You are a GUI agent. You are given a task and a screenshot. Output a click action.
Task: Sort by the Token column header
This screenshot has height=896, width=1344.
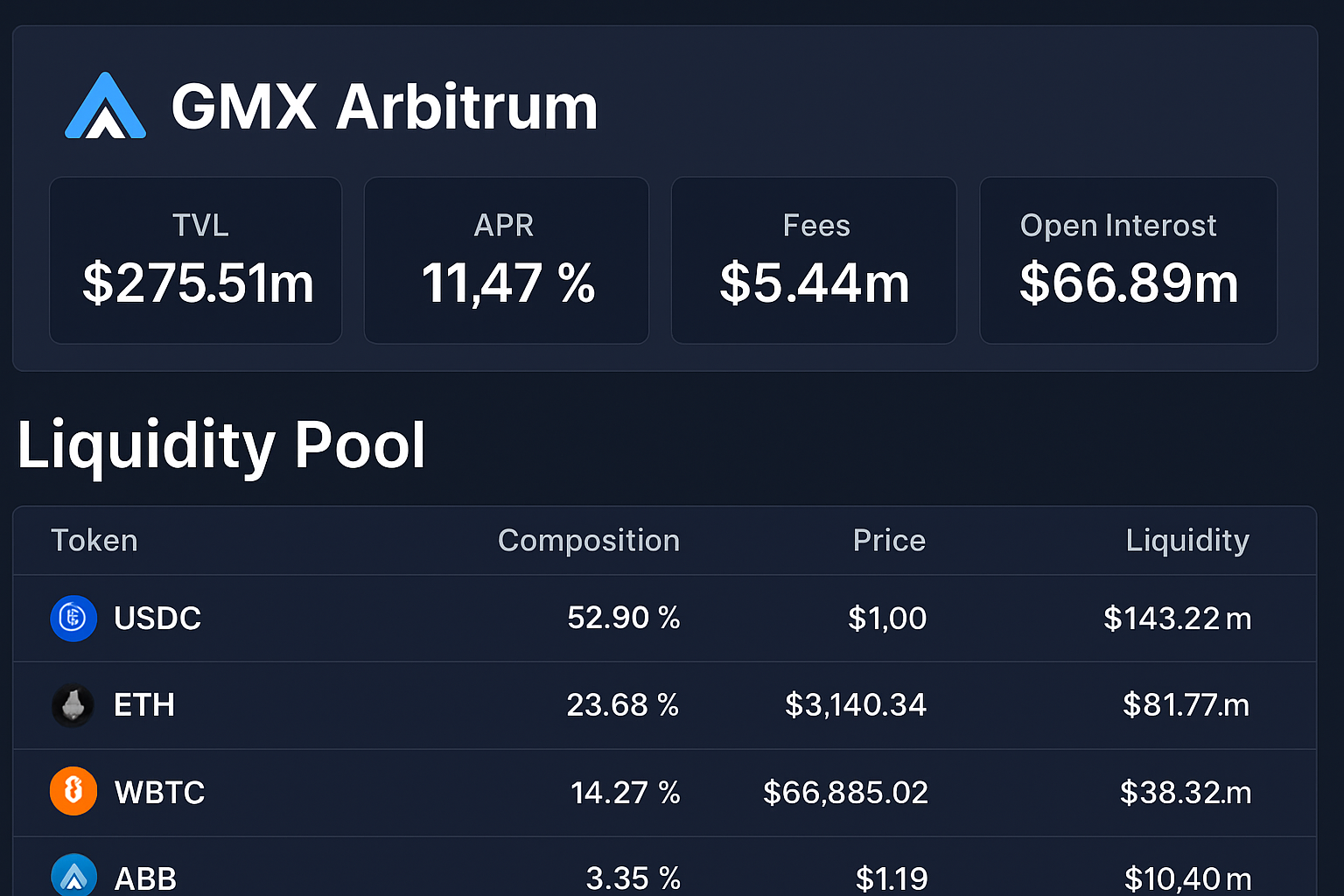[x=94, y=541]
